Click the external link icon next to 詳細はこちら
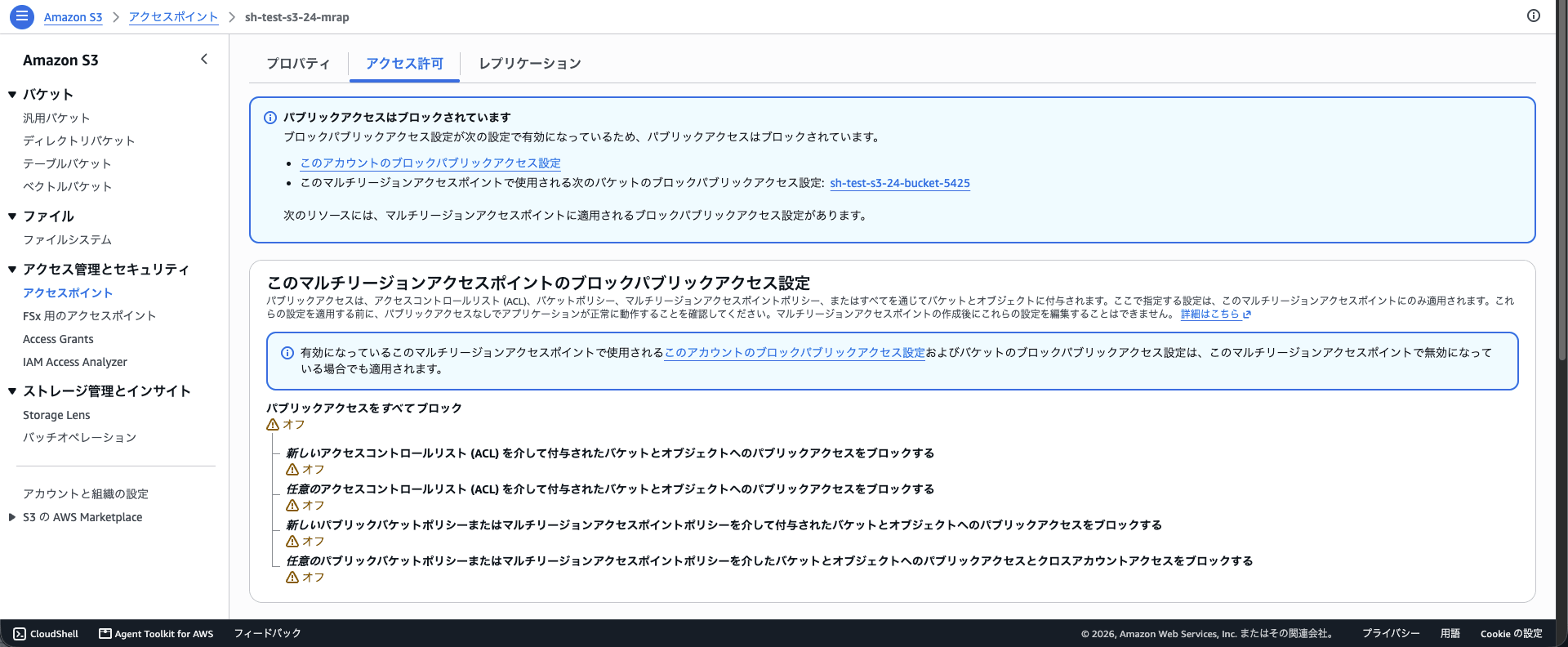The image size is (1568, 647). 1247,315
